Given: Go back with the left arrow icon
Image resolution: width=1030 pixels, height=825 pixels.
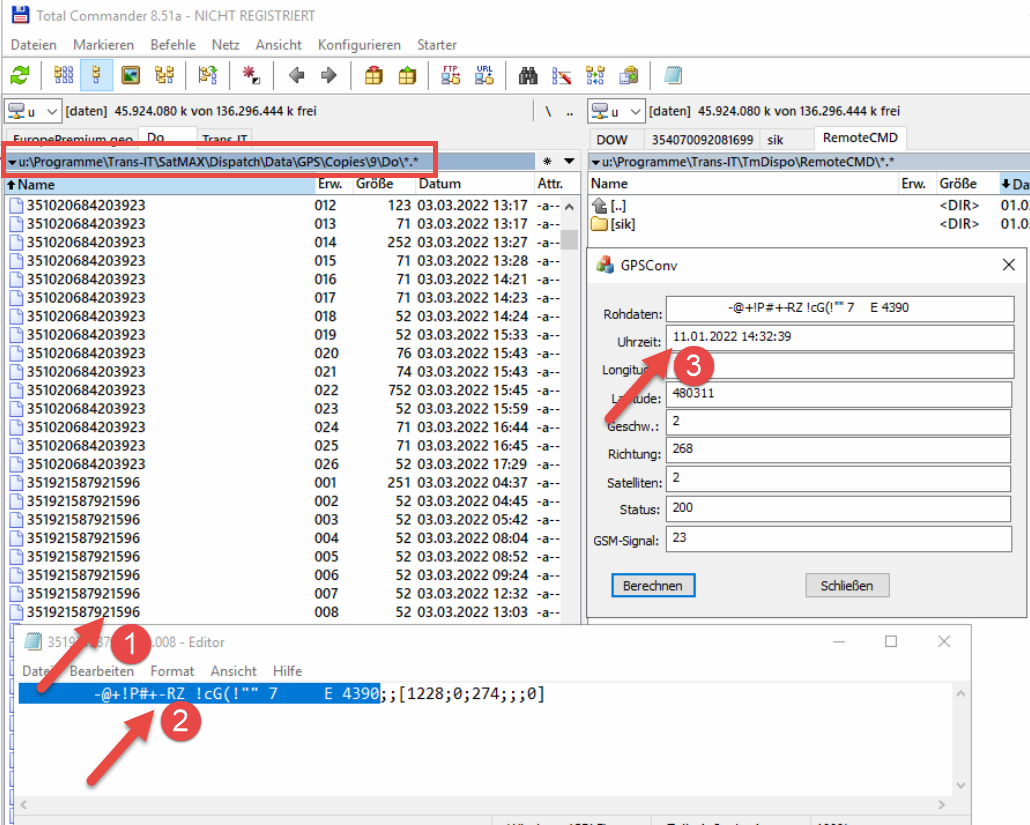Looking at the screenshot, I should click(296, 75).
